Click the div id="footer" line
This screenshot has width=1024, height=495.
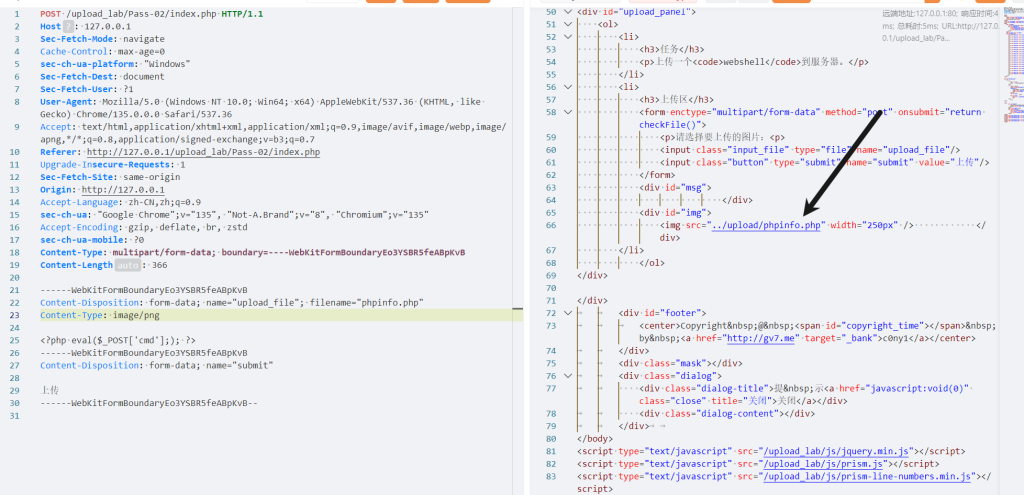pos(662,313)
